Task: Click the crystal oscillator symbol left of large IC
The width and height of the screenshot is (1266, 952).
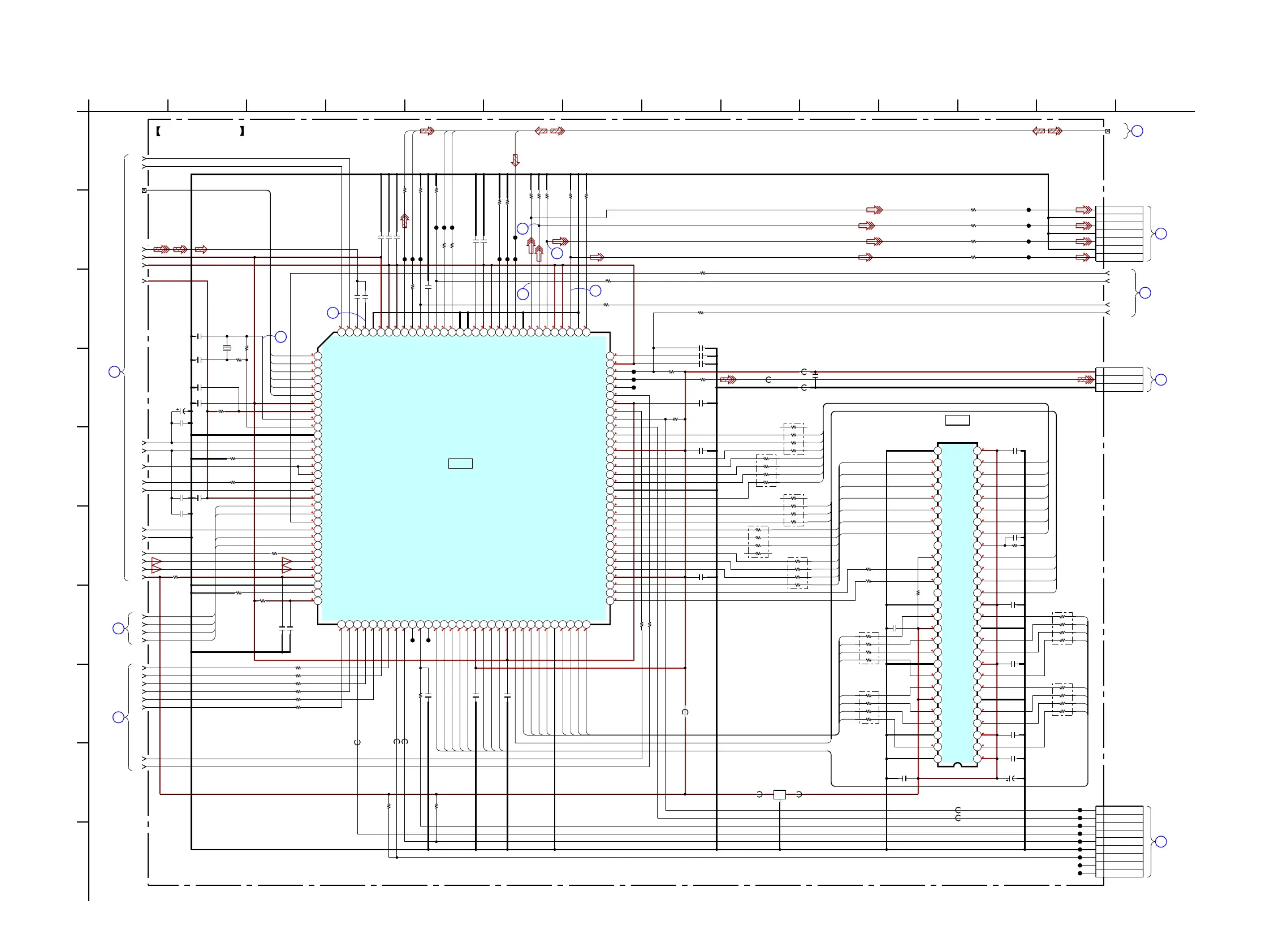Action: coord(227,348)
